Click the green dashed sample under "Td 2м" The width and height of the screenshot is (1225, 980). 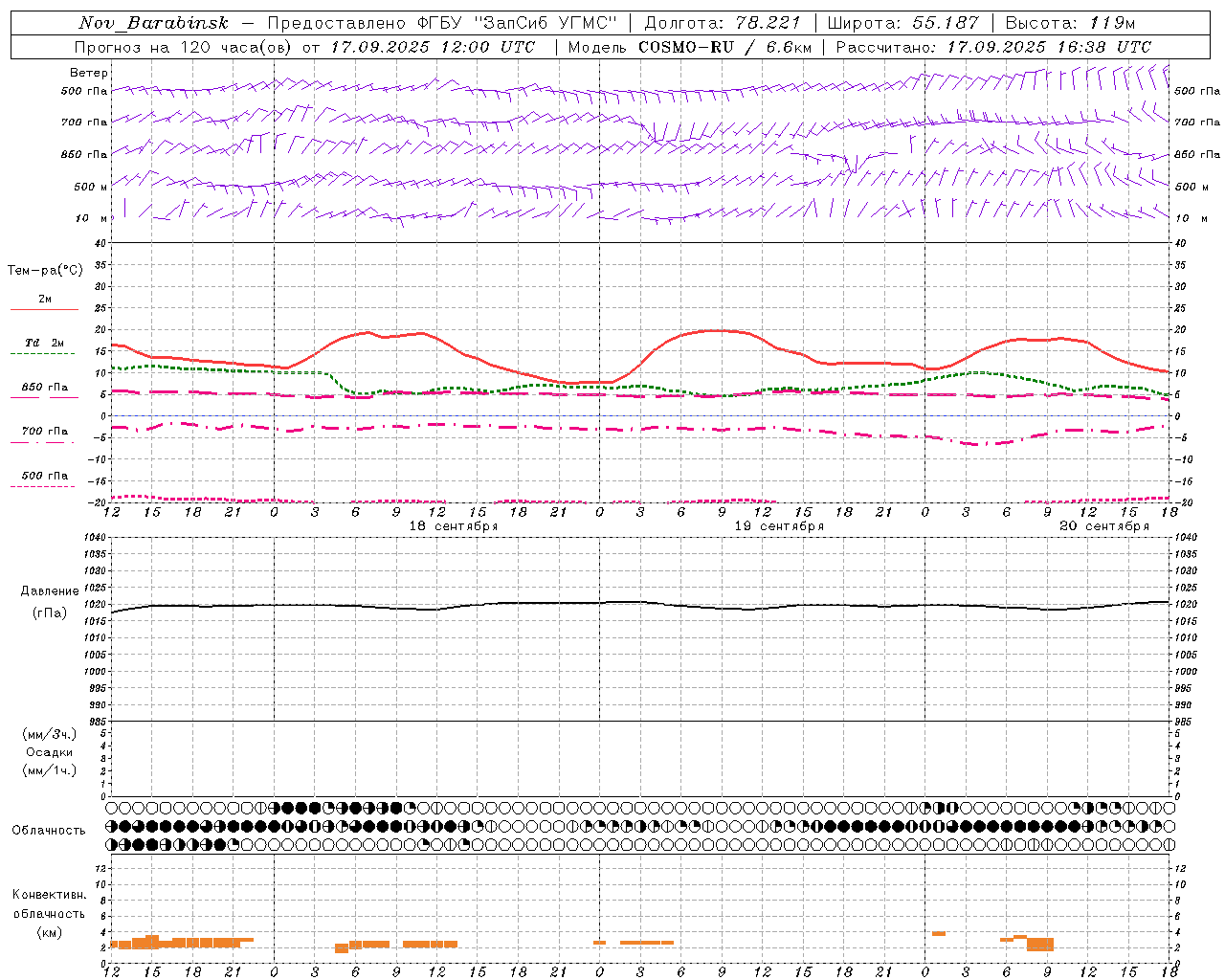(x=44, y=353)
